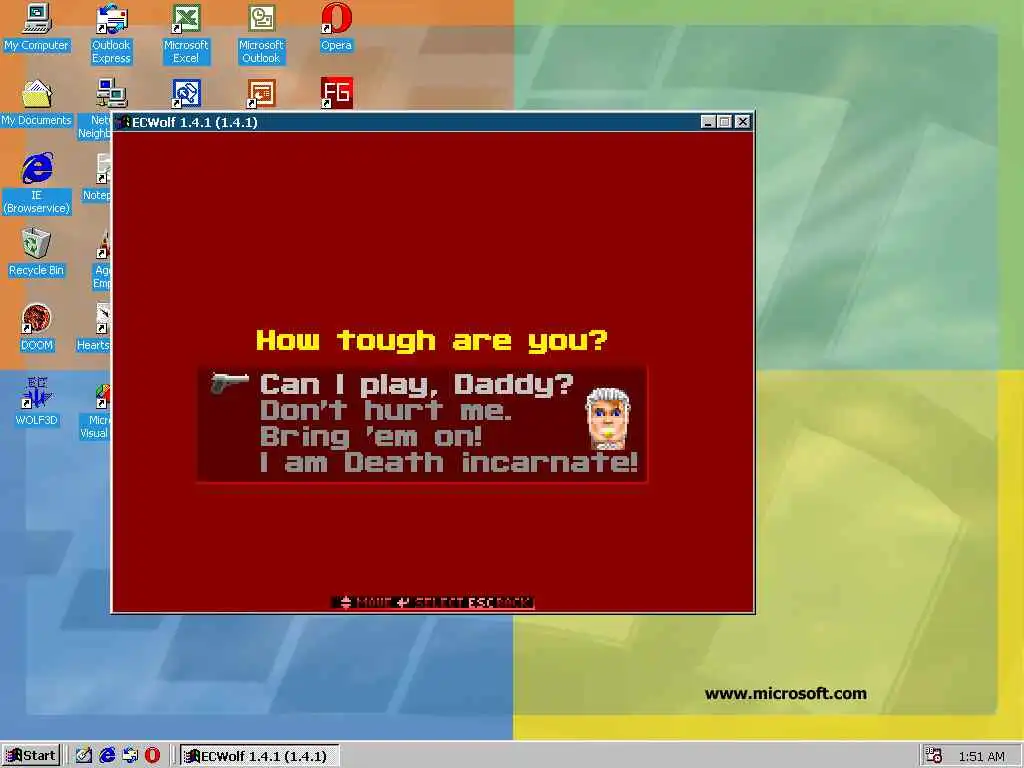The height and width of the screenshot is (768, 1024).
Task: Click the 'WOLF3D' label text
Action: pos(37,421)
